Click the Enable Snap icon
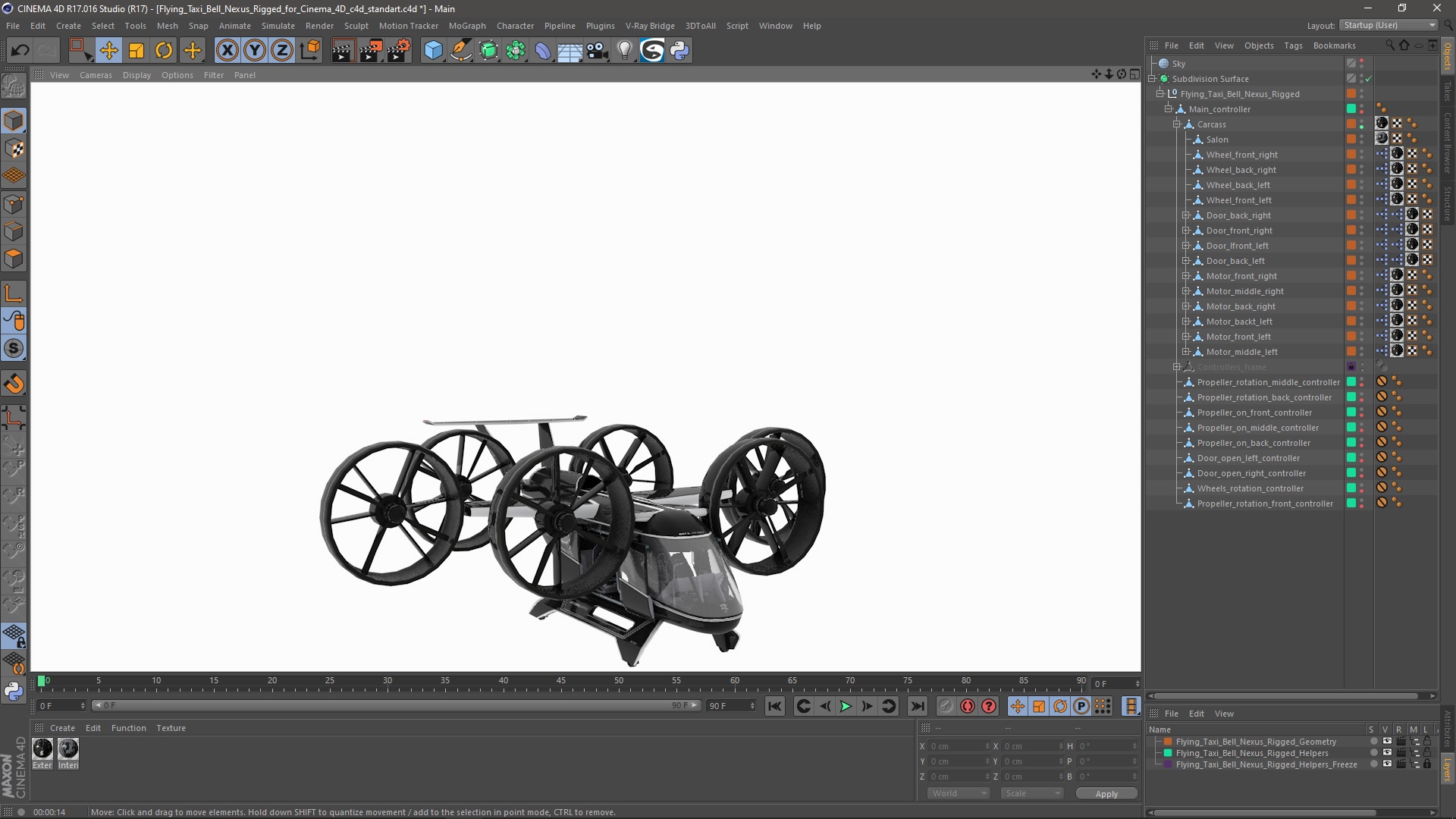 pyautogui.click(x=14, y=349)
